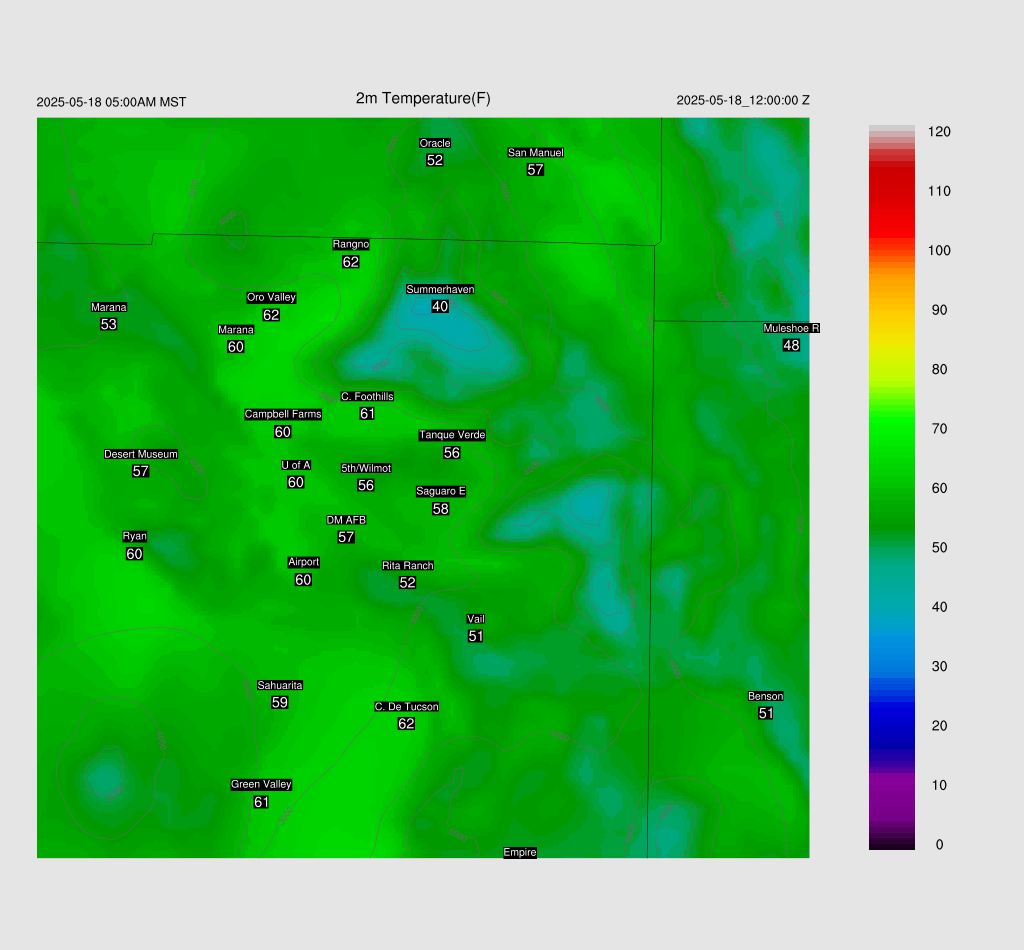
Task: Pick the U of A station label
Action: click(x=296, y=465)
